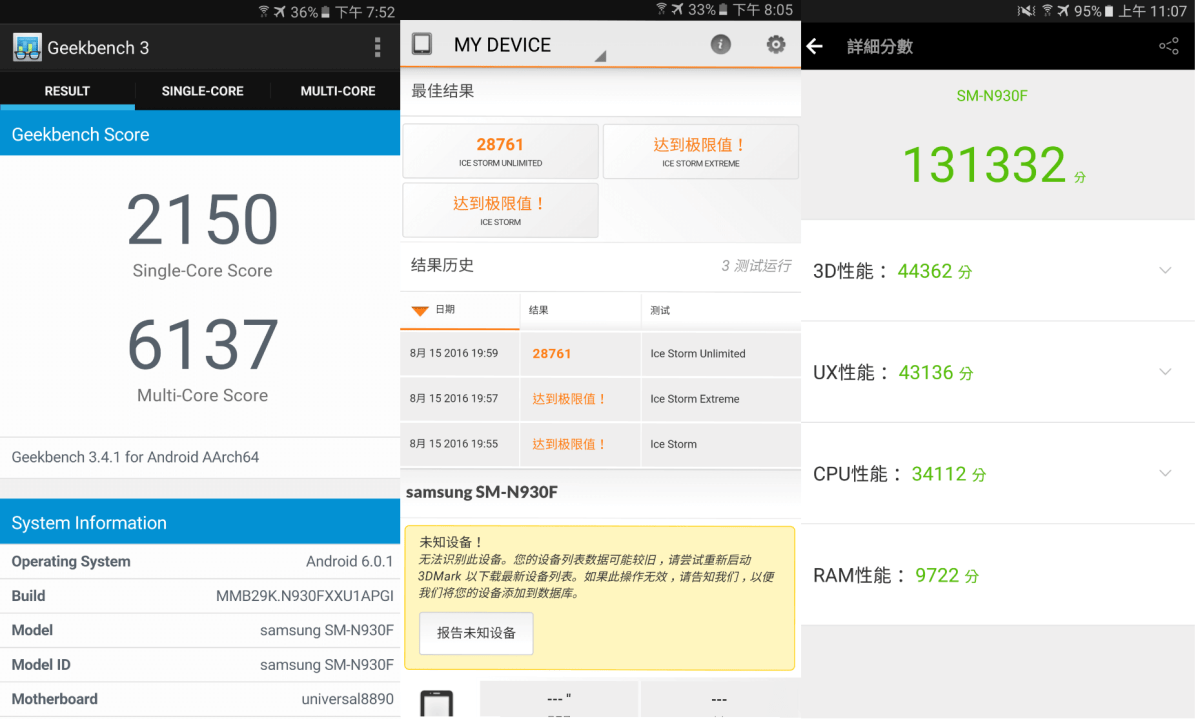This screenshot has height=719, width=1200.
Task: Tap vibrate mode icon in AnTuTu status bar
Action: tap(1026, 11)
